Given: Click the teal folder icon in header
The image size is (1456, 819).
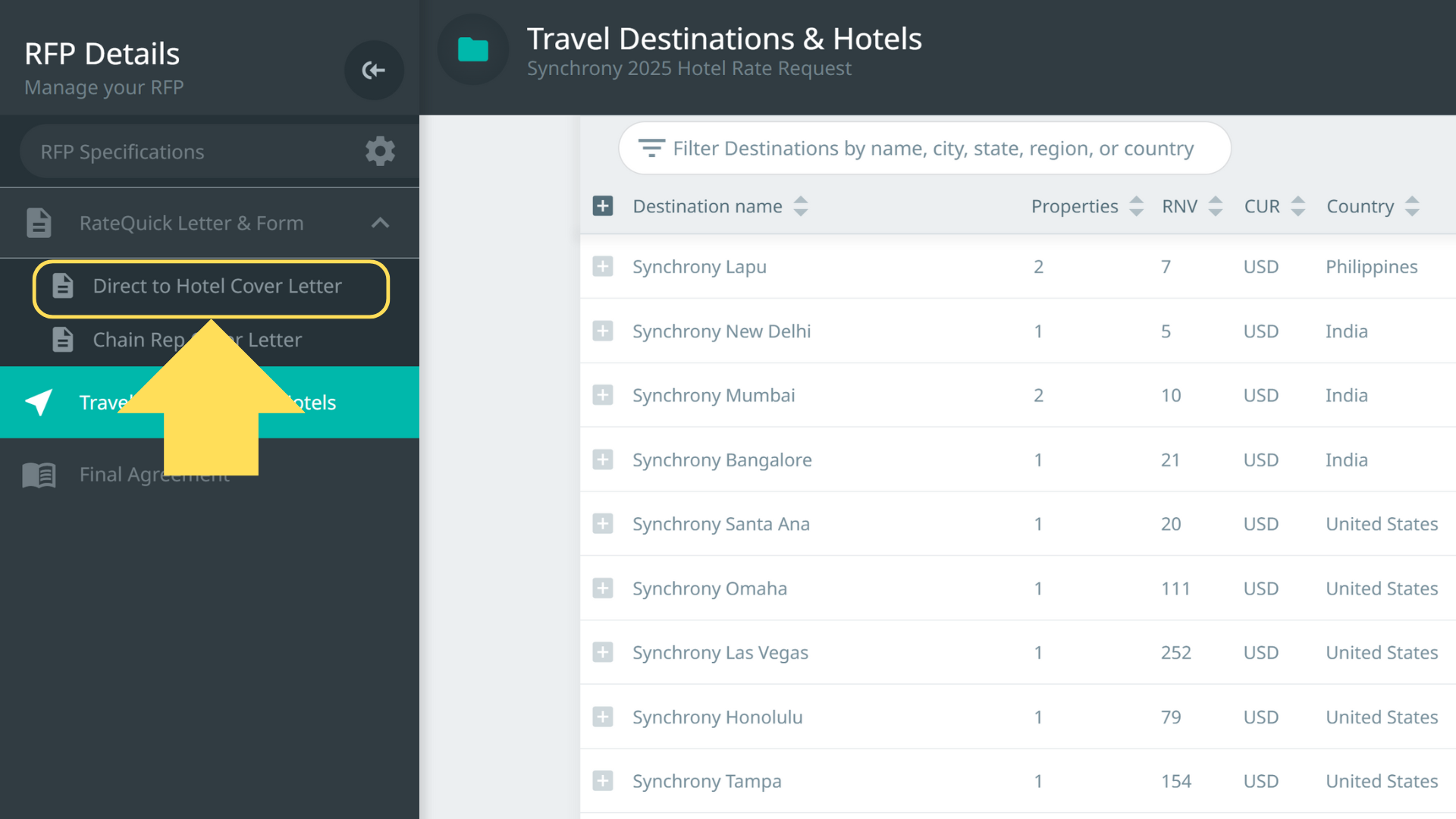Looking at the screenshot, I should click(473, 50).
